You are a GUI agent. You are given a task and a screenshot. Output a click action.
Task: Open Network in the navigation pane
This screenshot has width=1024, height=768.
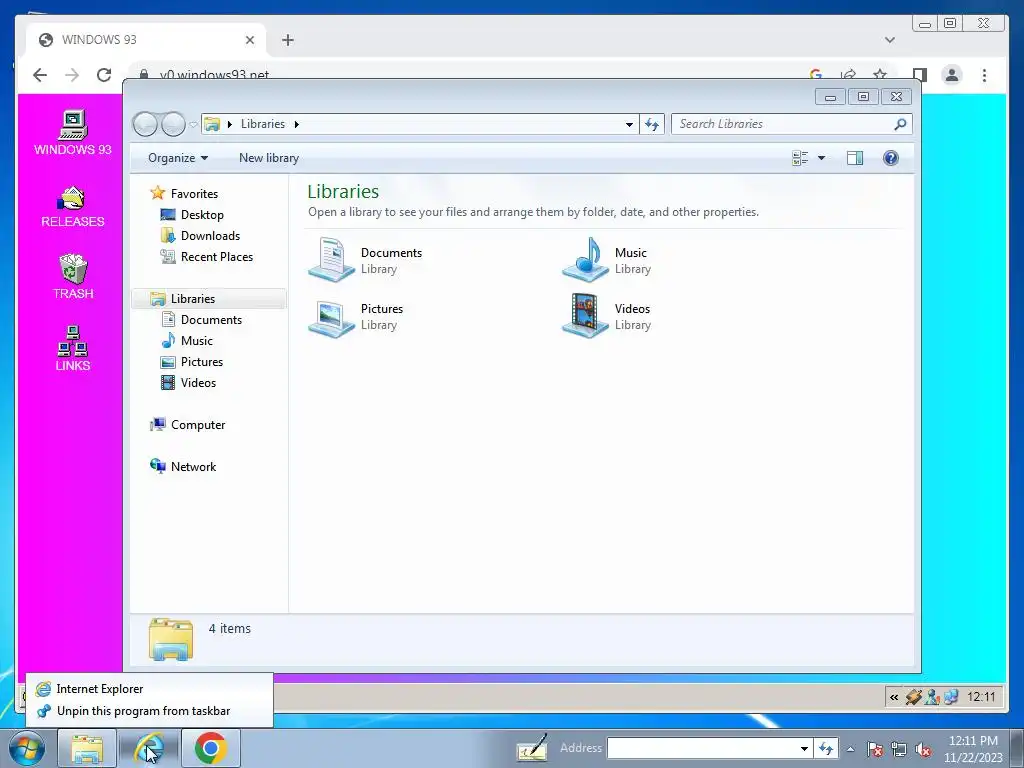coord(193,467)
